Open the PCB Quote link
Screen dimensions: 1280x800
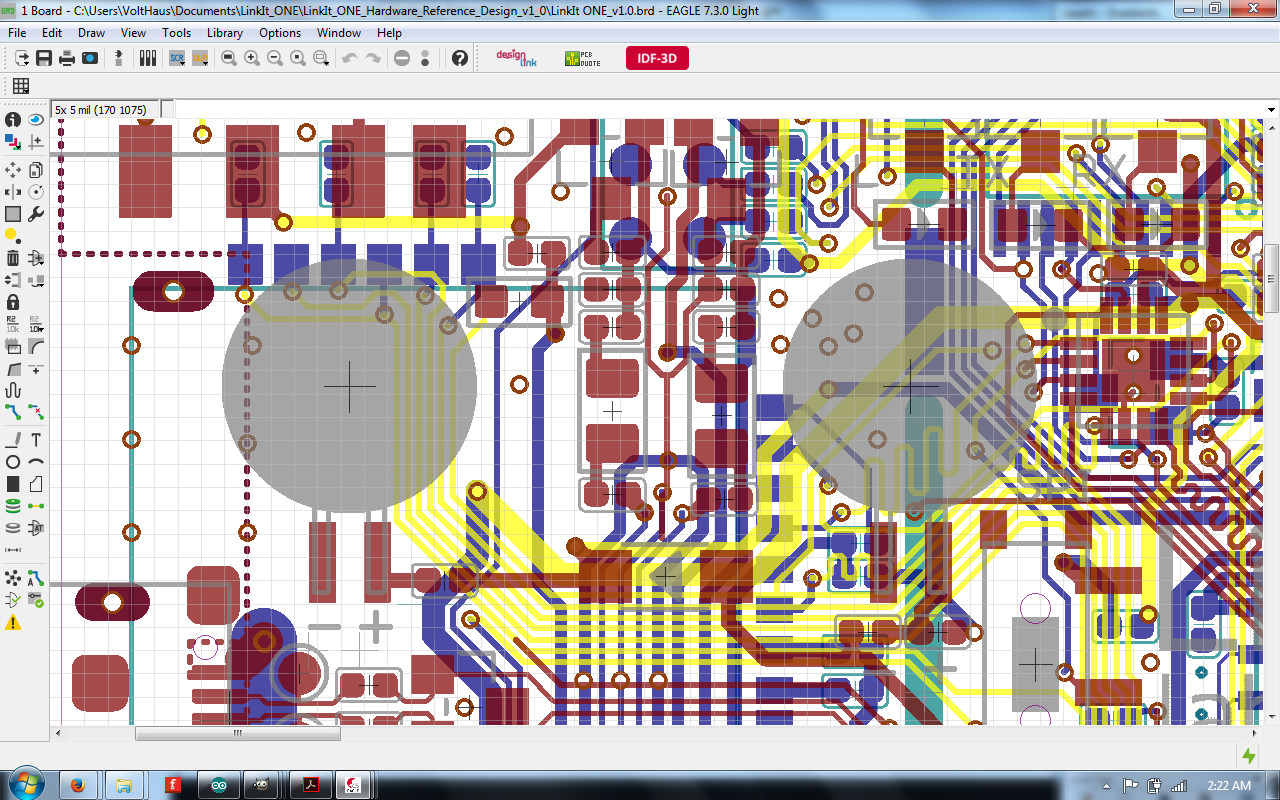tap(583, 59)
